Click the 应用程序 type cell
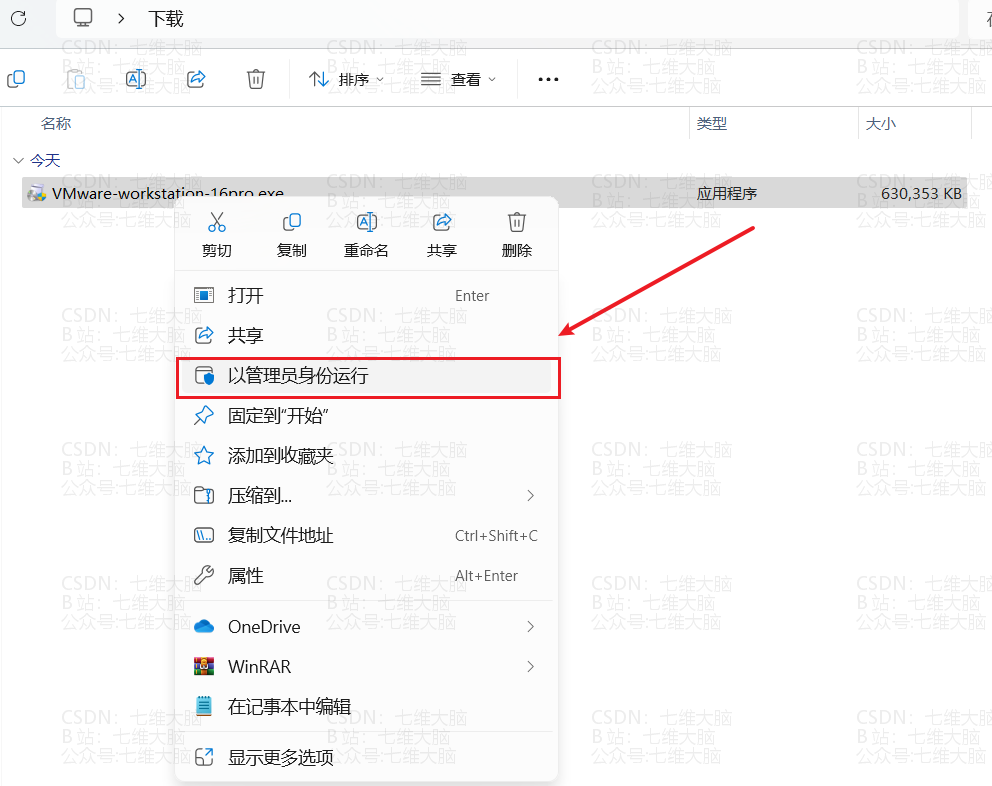992x786 pixels. click(x=727, y=194)
